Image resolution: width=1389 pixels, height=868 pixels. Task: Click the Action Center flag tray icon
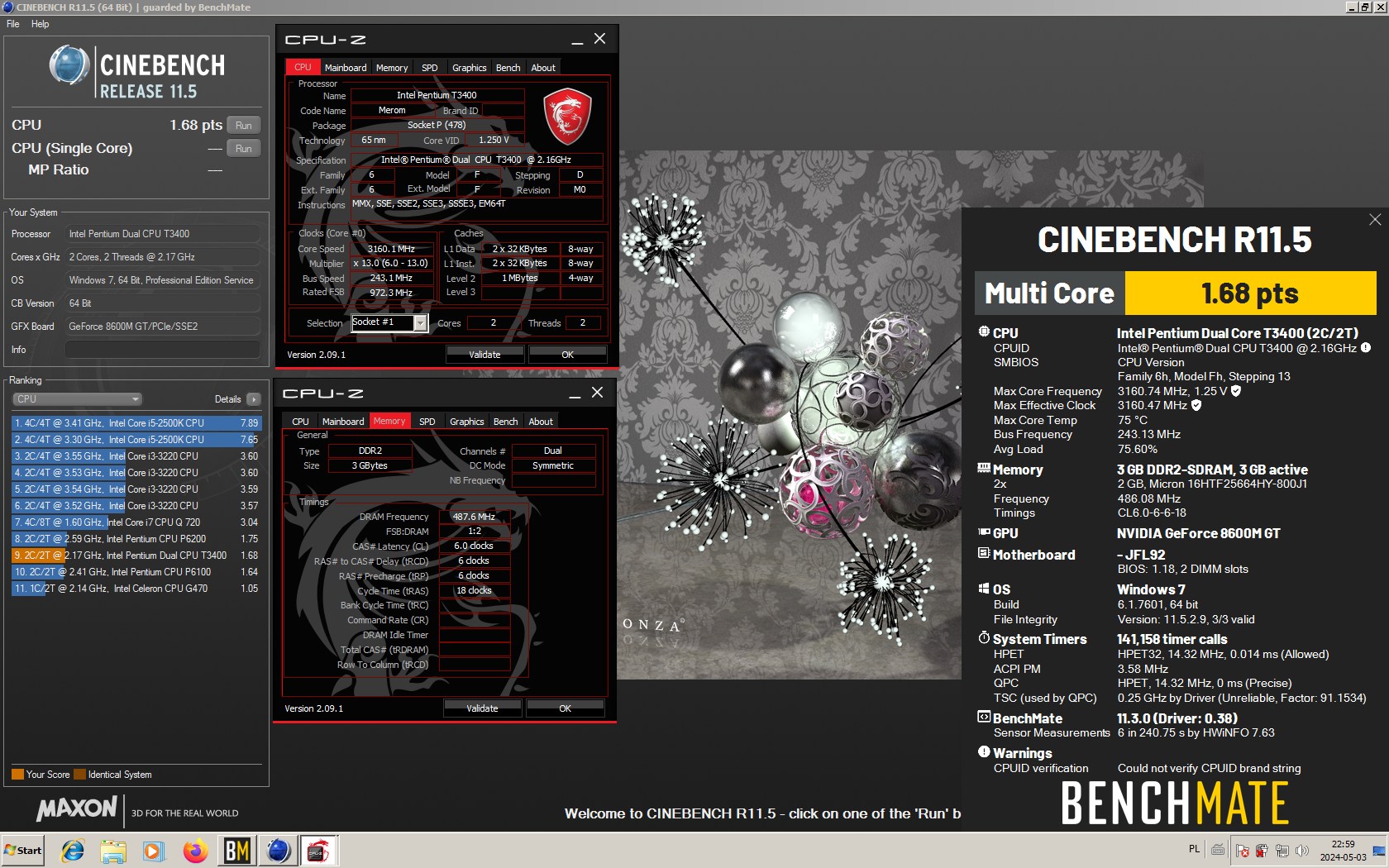[x=1242, y=851]
